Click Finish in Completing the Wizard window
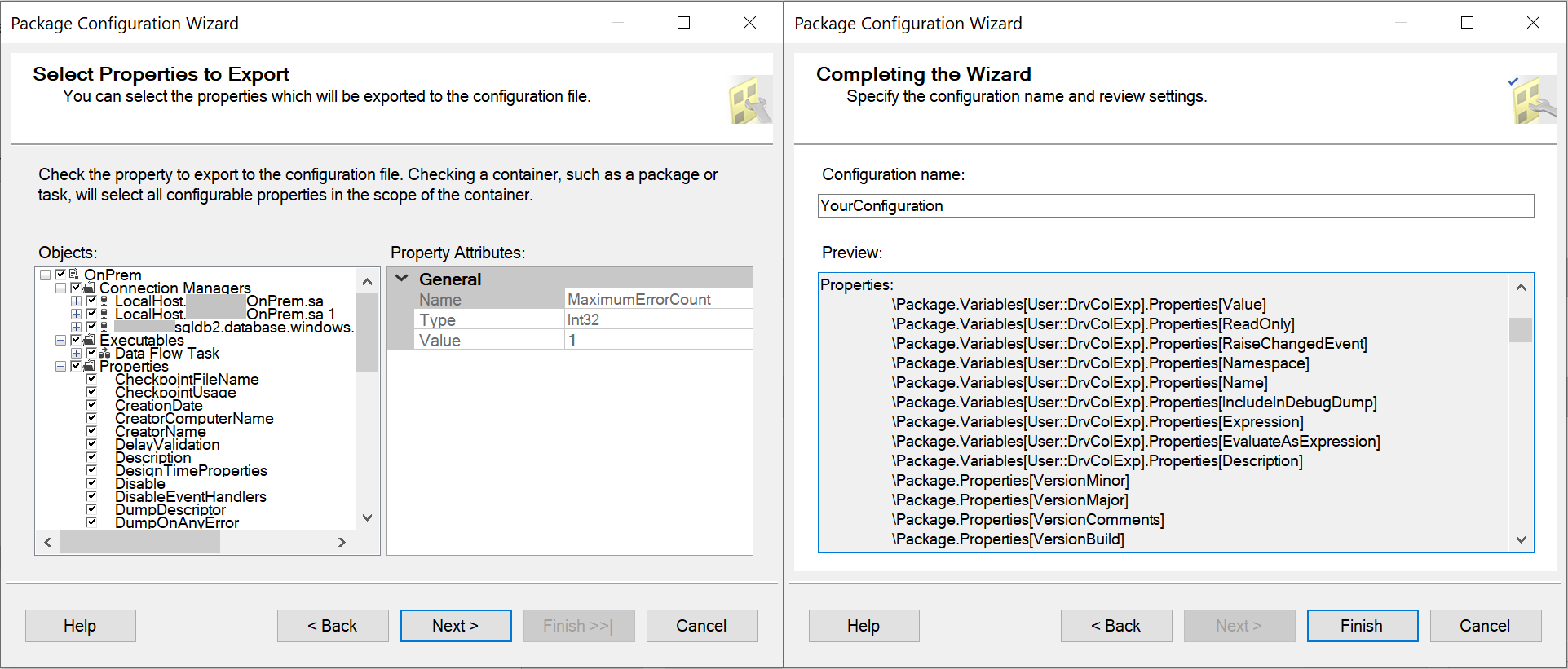This screenshot has height=669, width=1568. point(1363,626)
